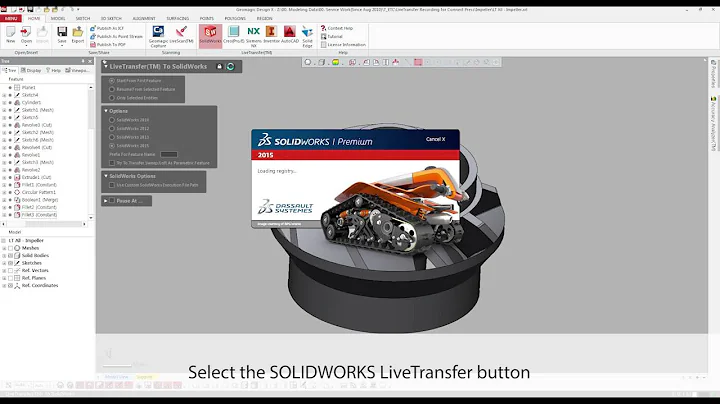This screenshot has height=404, width=720.
Task: Select Start From First Feature radio
Action: [x=112, y=80]
